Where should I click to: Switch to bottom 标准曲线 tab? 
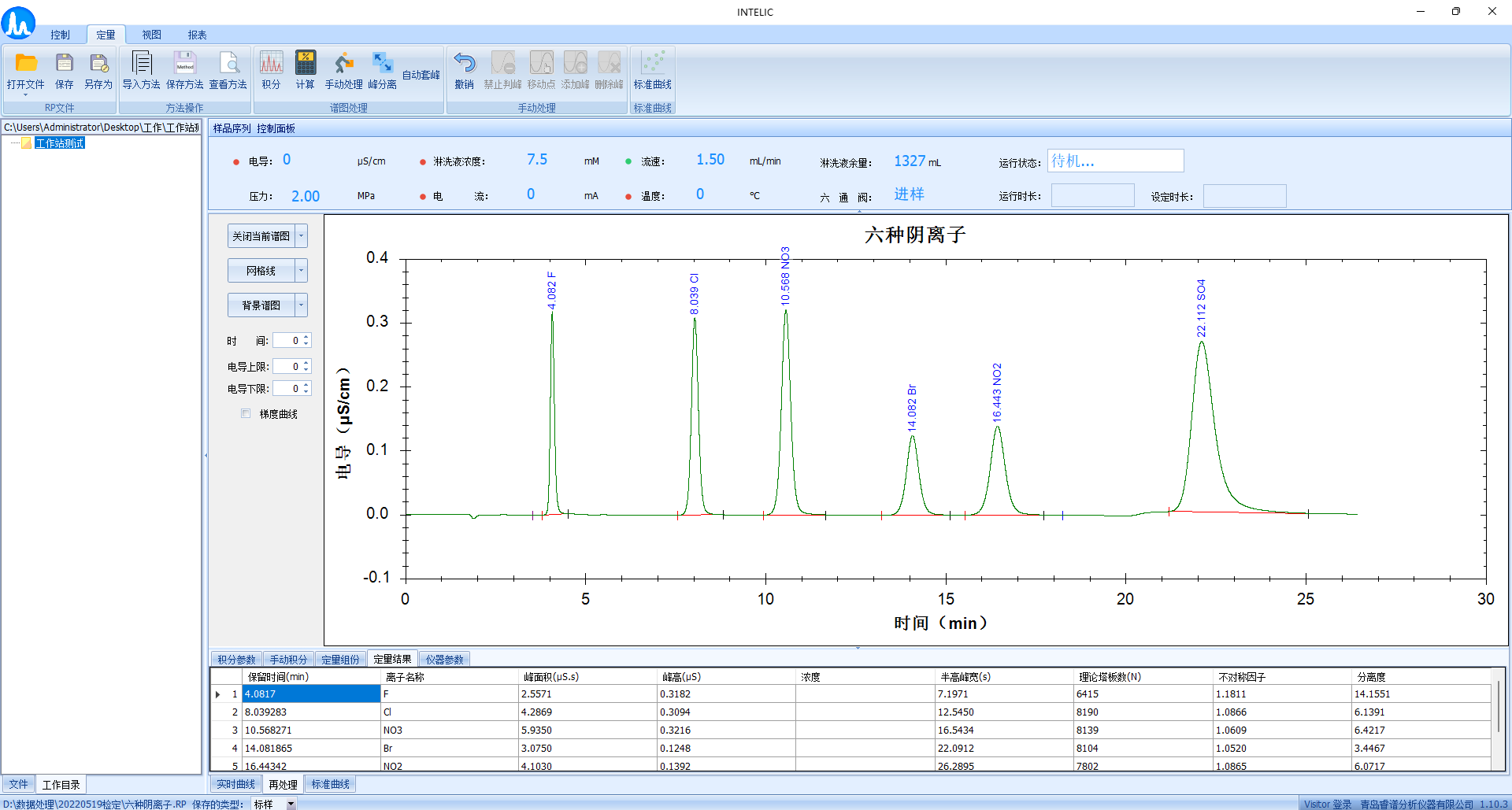tap(330, 784)
